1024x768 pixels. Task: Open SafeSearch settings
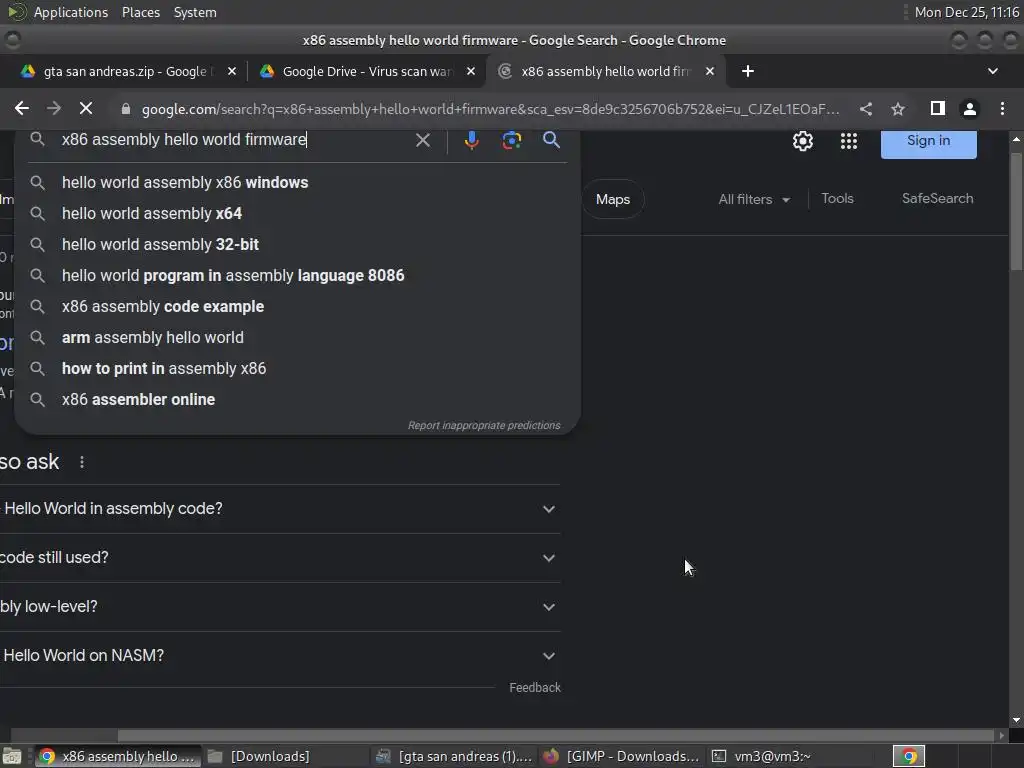tap(937, 199)
